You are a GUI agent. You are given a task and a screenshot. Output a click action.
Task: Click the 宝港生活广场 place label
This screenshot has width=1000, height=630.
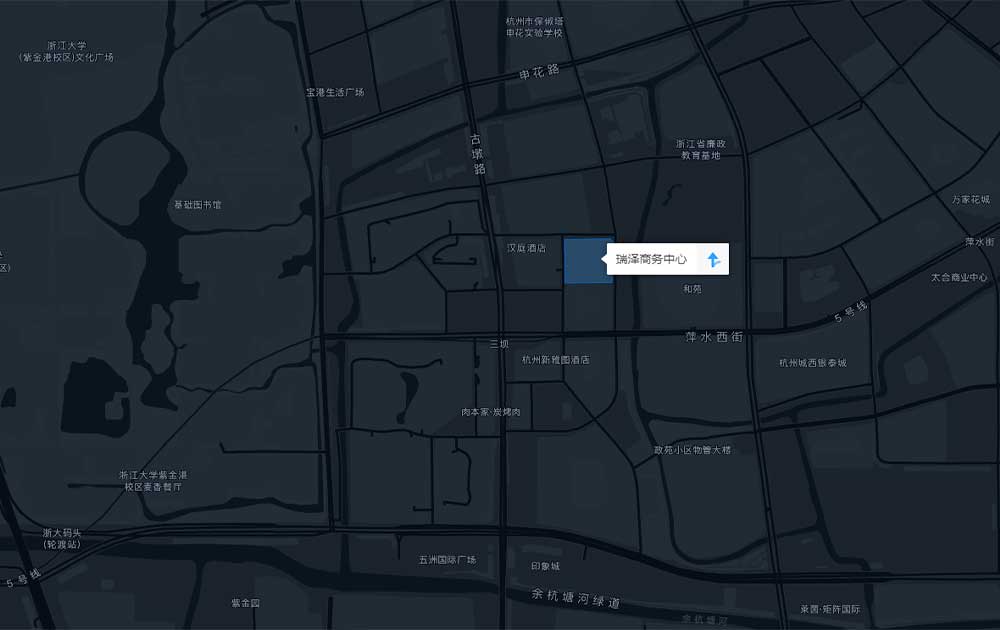click(335, 93)
